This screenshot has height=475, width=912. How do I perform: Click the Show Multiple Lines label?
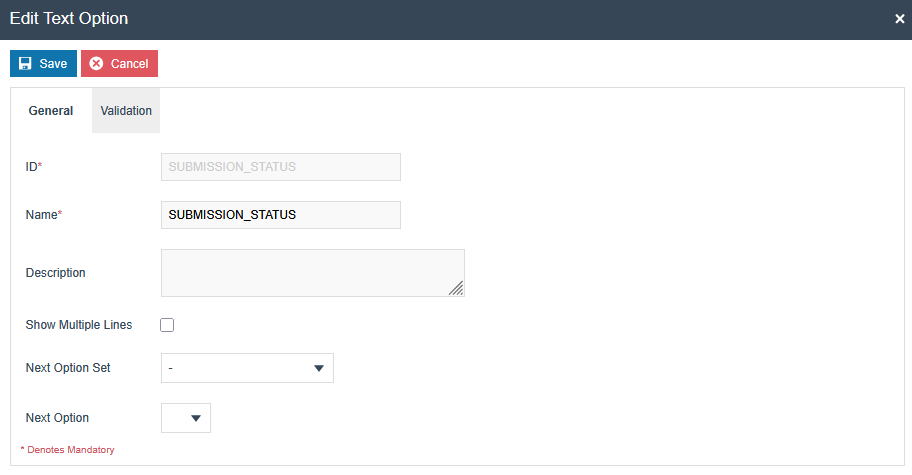coord(79,325)
